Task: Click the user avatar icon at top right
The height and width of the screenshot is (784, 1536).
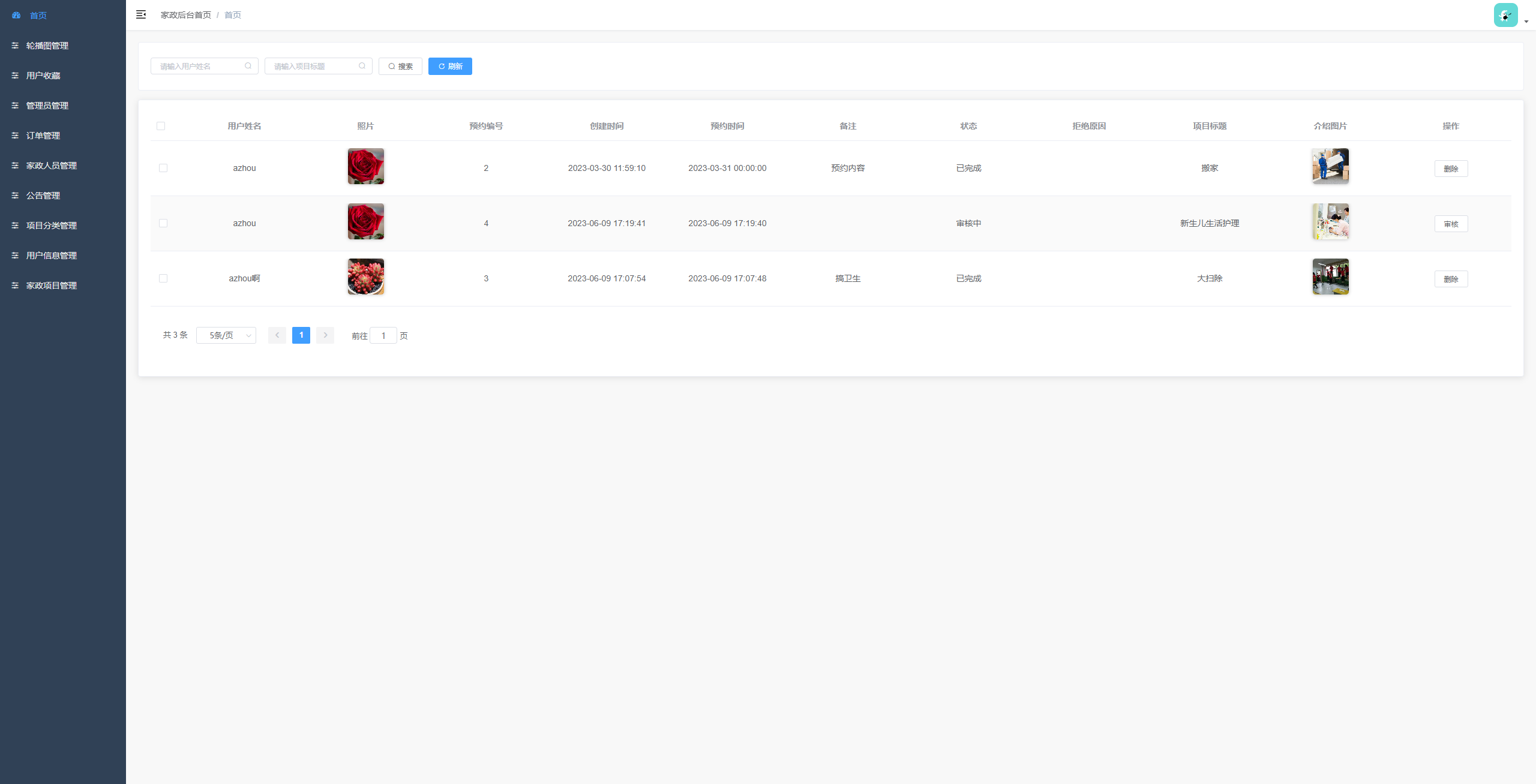Action: tap(1505, 16)
